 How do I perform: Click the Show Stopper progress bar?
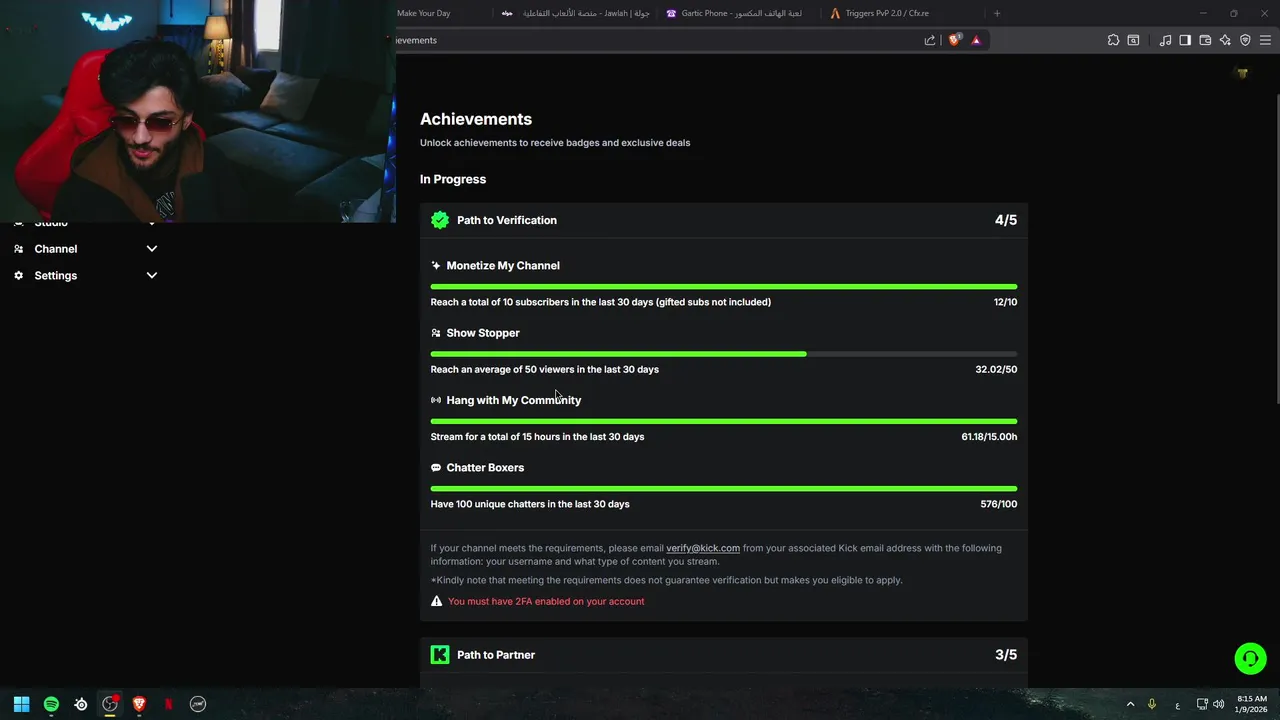[723, 354]
